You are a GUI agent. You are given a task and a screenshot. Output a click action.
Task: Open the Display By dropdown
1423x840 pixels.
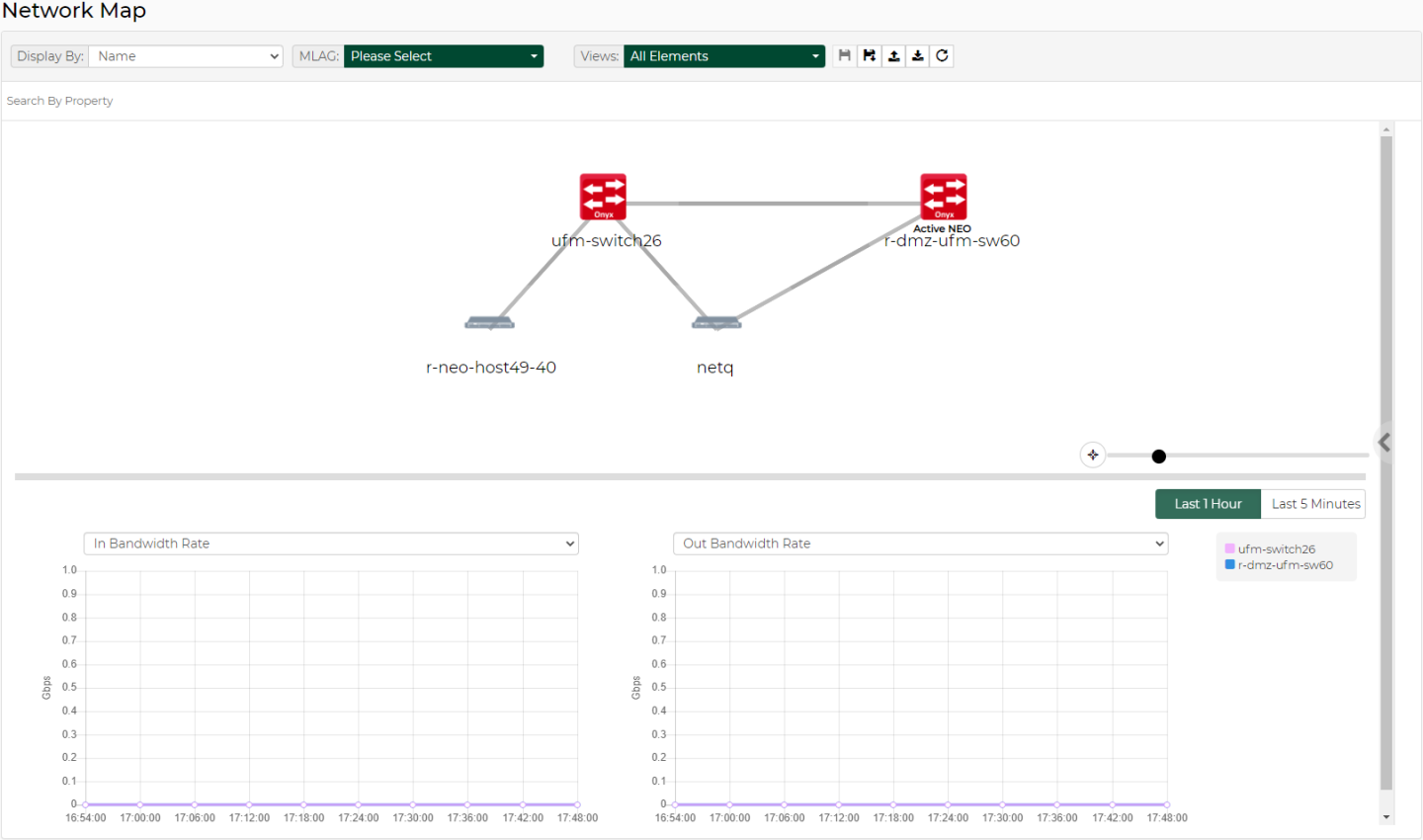186,56
